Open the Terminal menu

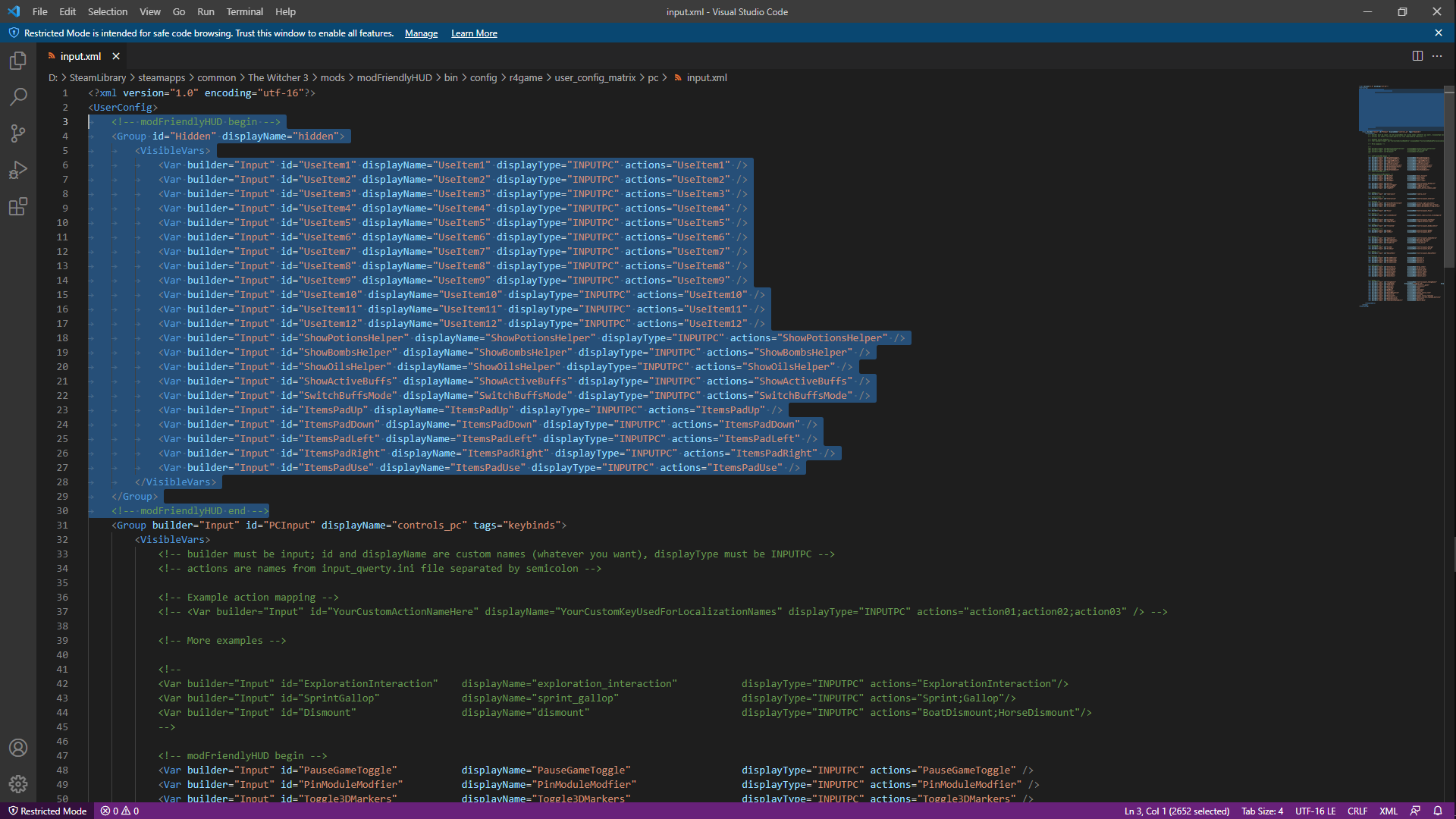coord(244,11)
